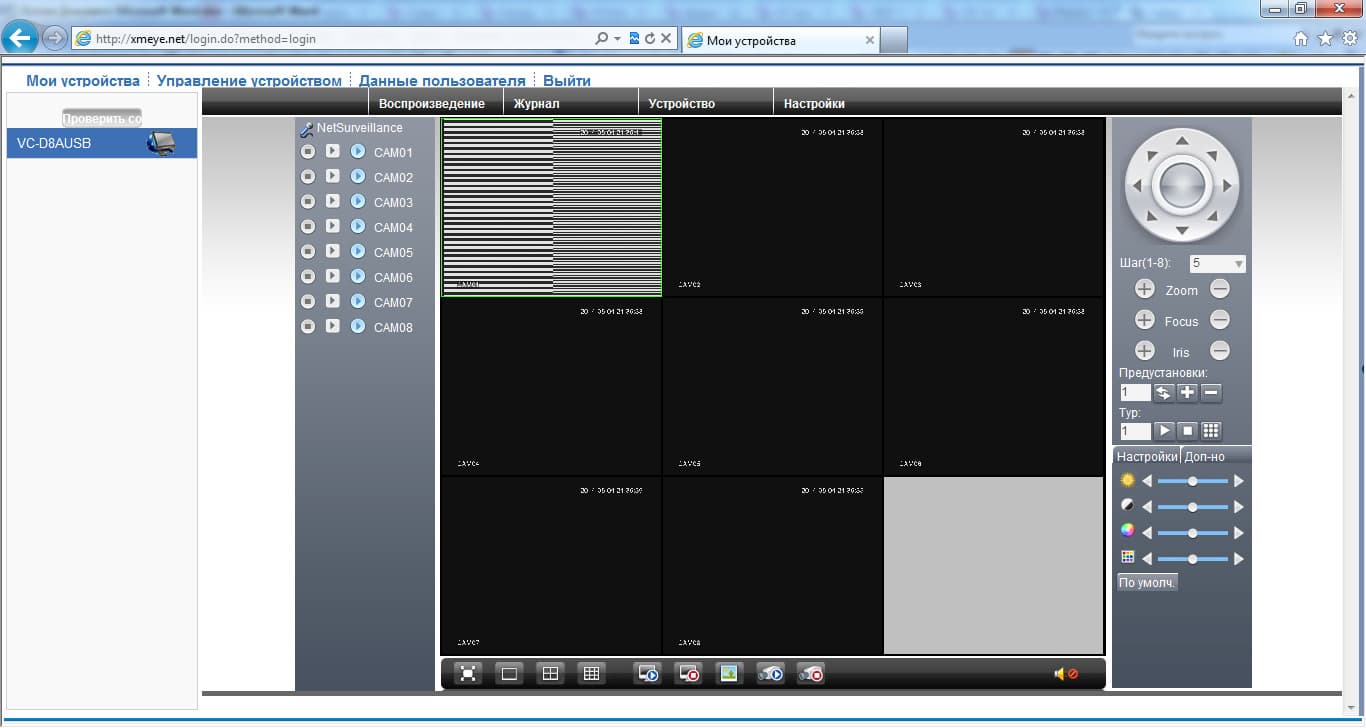Click the square gray play icon beside CAM03
This screenshot has width=1366, height=728.
pyautogui.click(x=333, y=202)
